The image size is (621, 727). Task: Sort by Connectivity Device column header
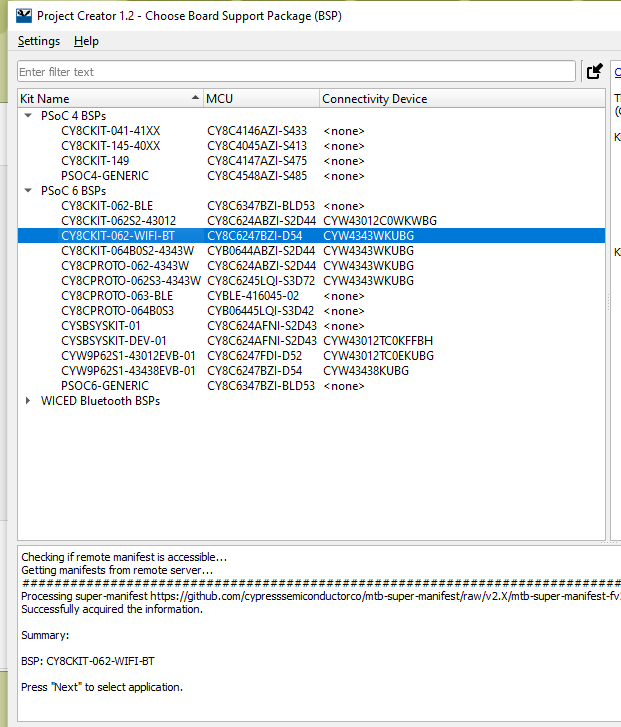462,98
